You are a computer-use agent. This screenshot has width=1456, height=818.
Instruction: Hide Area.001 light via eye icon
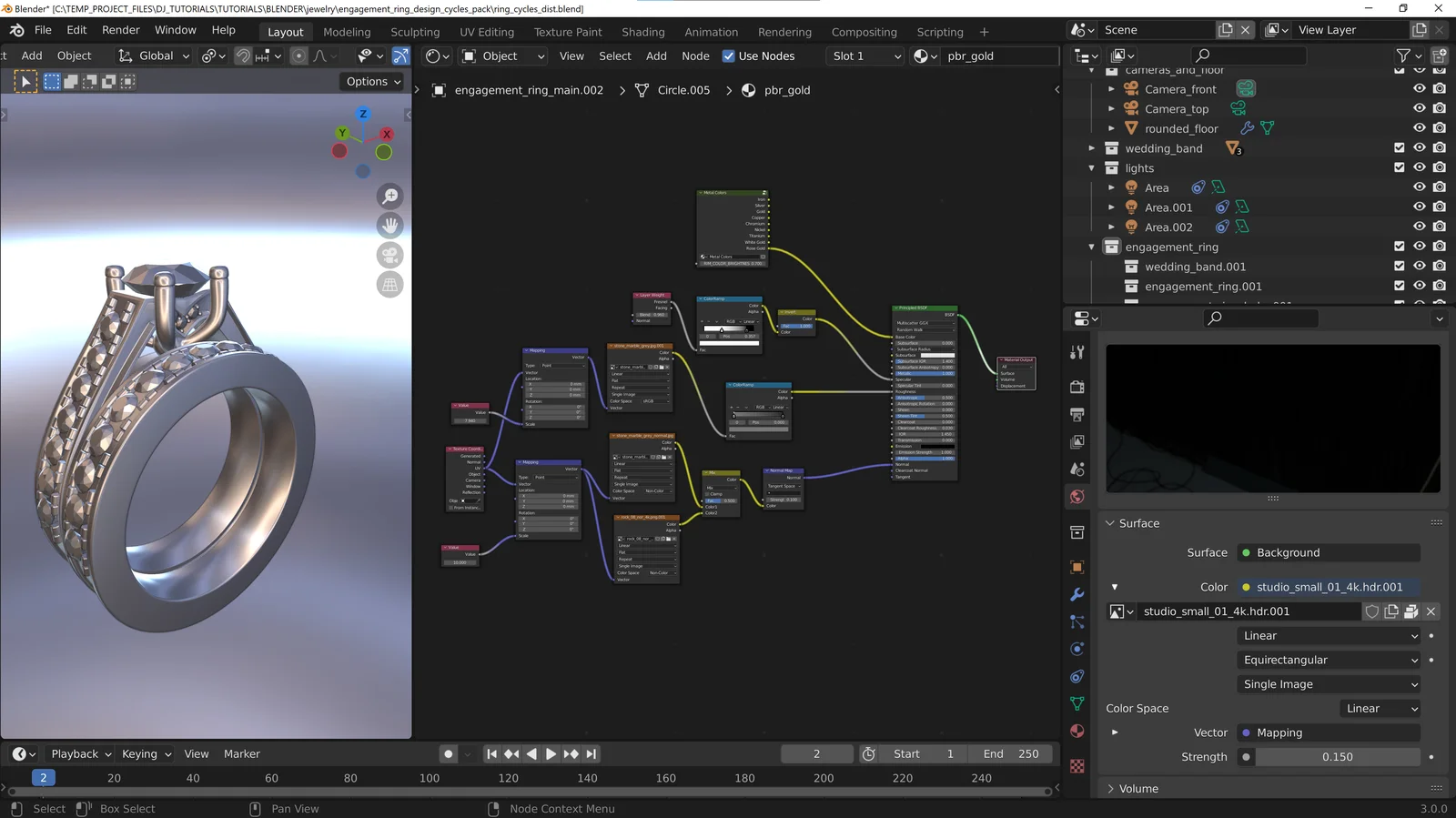pos(1419,207)
